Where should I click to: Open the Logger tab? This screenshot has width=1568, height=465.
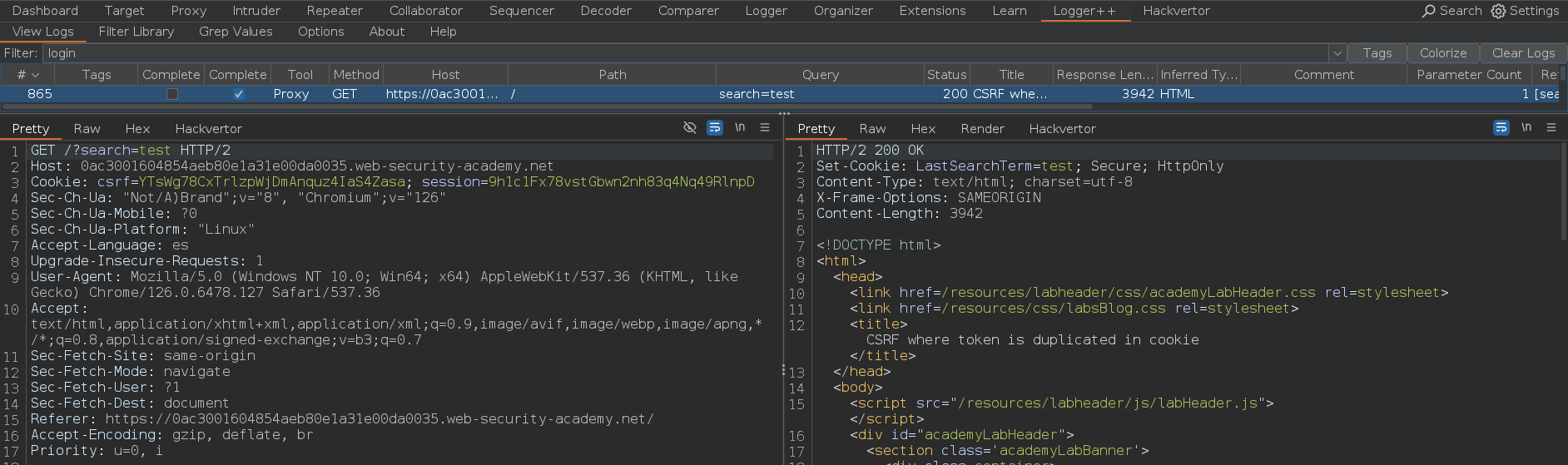point(766,11)
